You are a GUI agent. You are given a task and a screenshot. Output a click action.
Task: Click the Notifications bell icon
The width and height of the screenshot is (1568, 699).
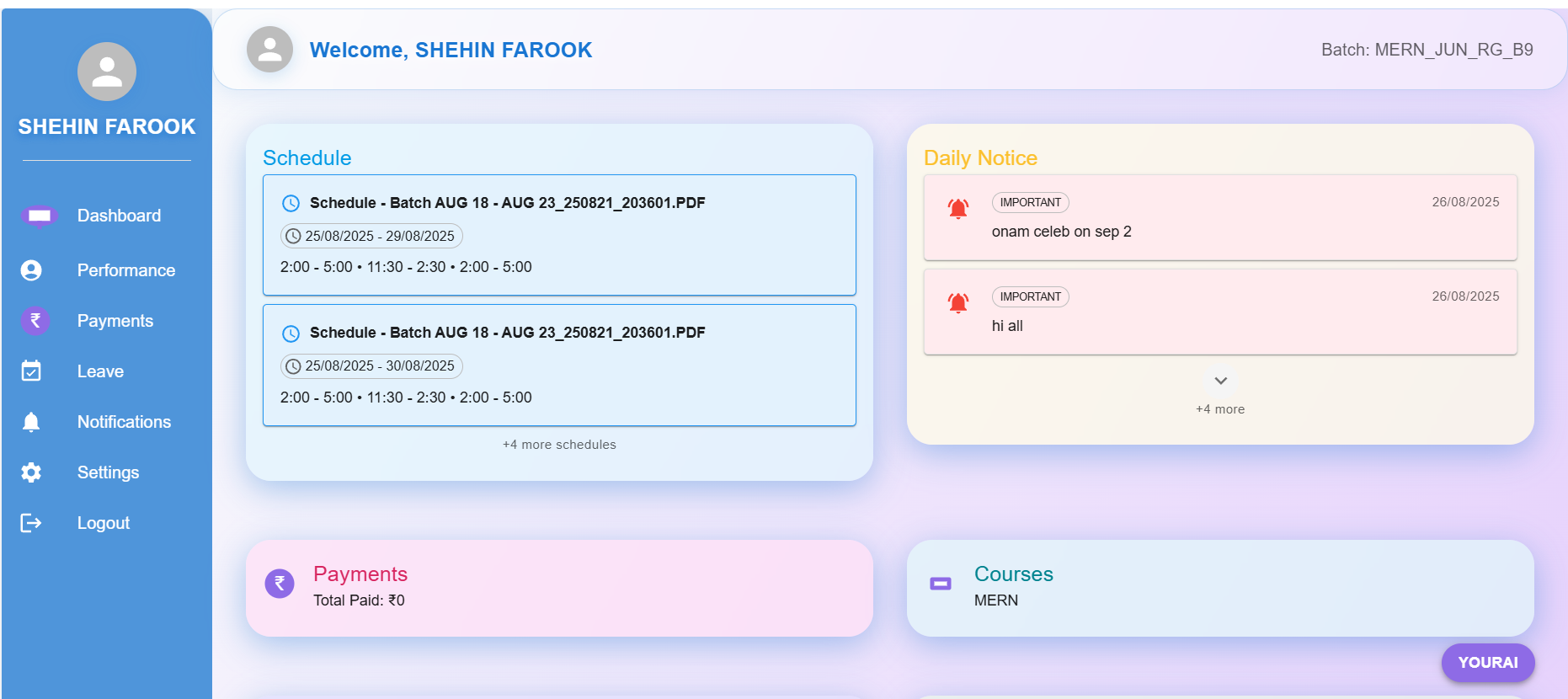[x=31, y=422]
